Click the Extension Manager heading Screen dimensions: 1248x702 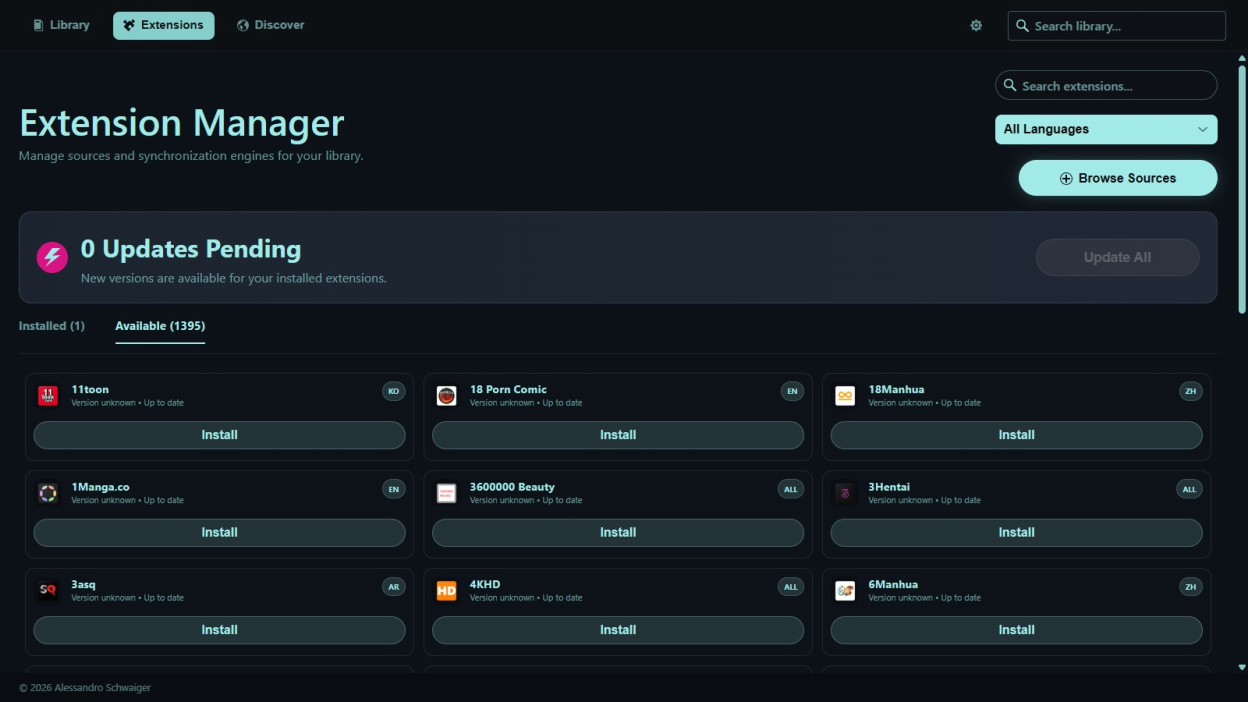point(182,123)
